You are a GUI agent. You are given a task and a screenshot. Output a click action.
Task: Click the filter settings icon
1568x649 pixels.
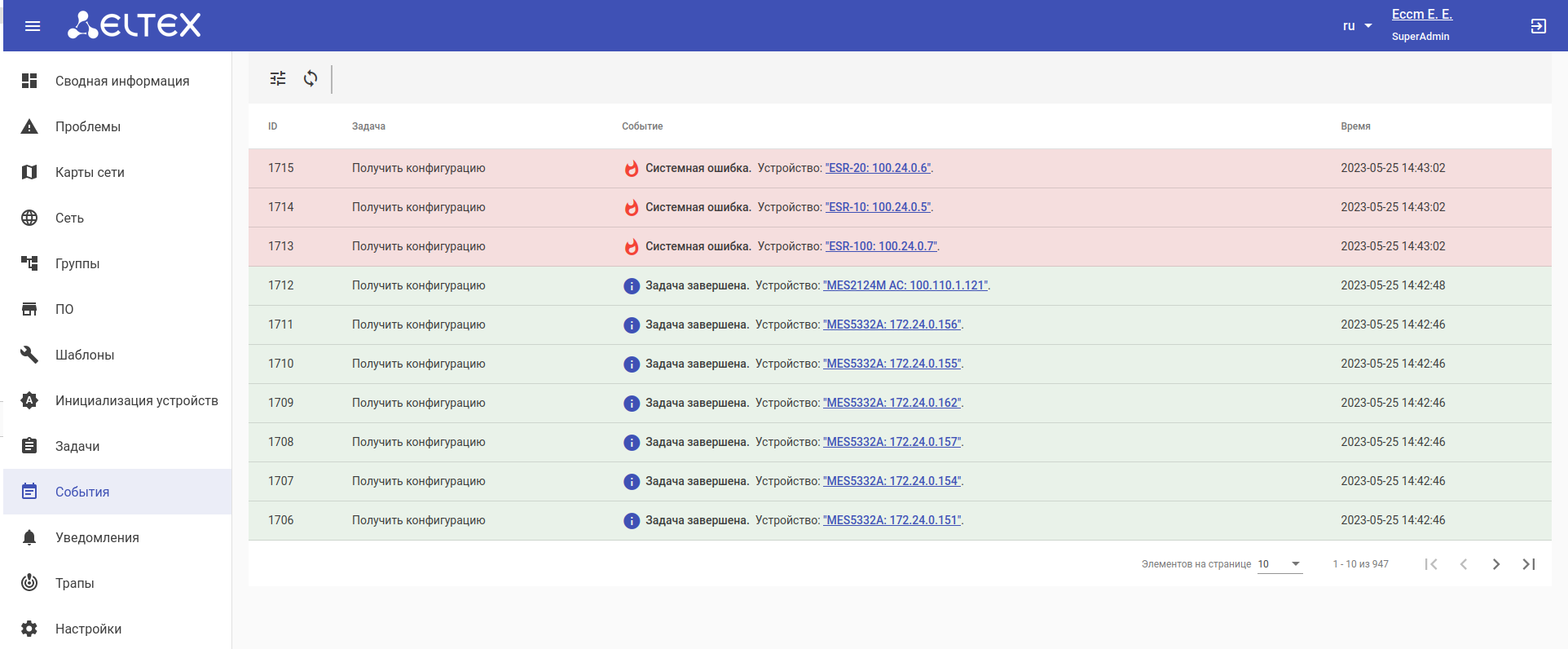point(278,78)
